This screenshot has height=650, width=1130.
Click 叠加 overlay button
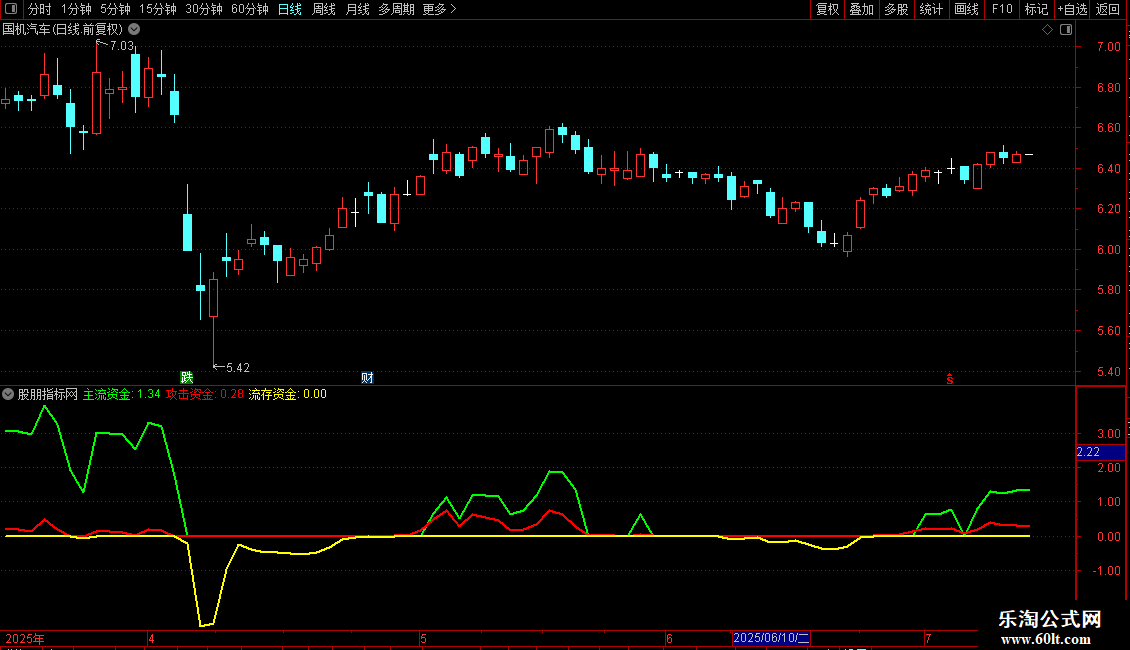(x=861, y=9)
